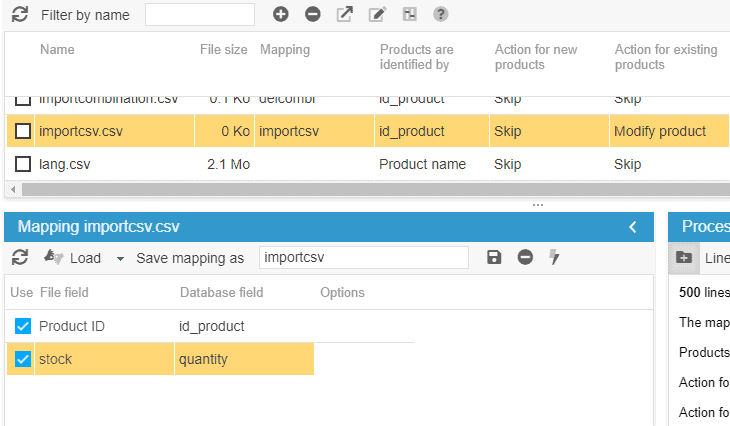Image resolution: width=730 pixels, height=426 pixels.
Task: Refresh the import file list
Action: click(20, 15)
